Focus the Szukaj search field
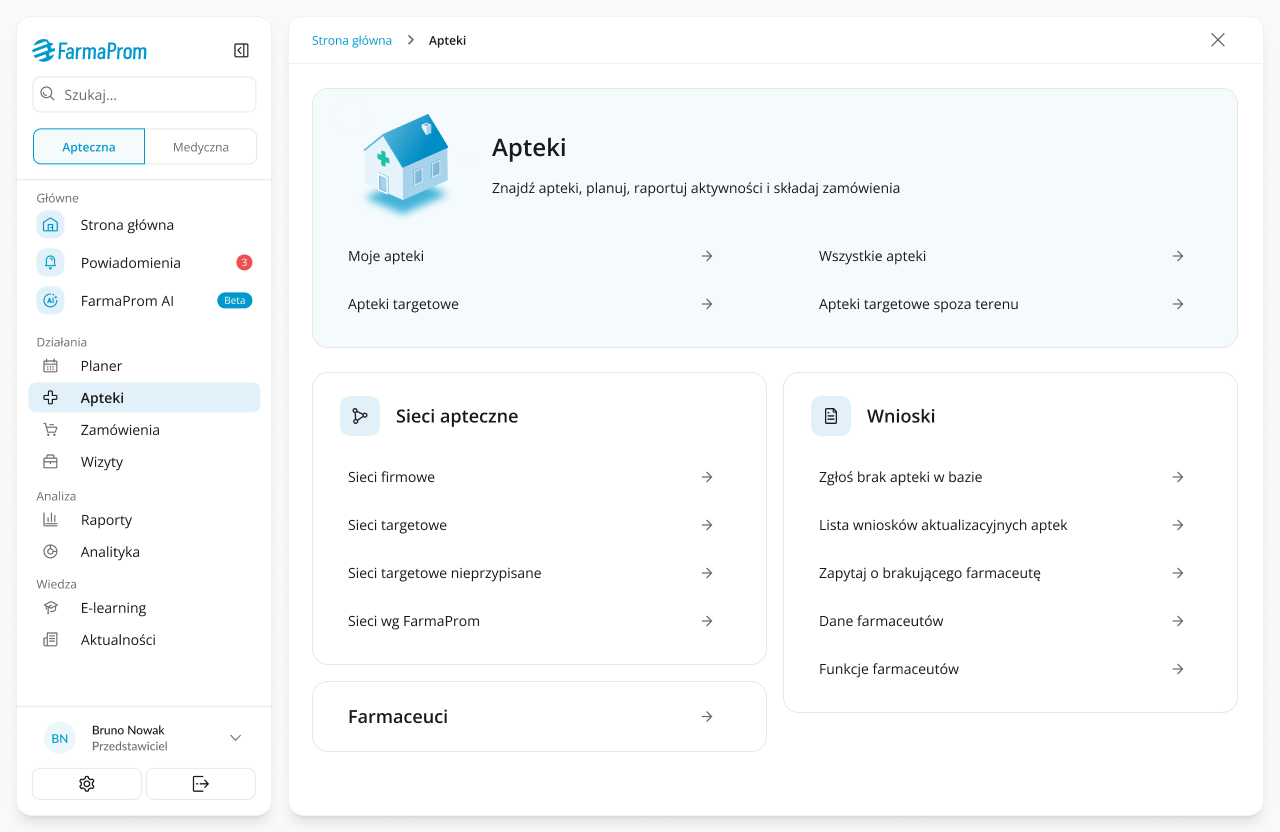 (x=144, y=95)
